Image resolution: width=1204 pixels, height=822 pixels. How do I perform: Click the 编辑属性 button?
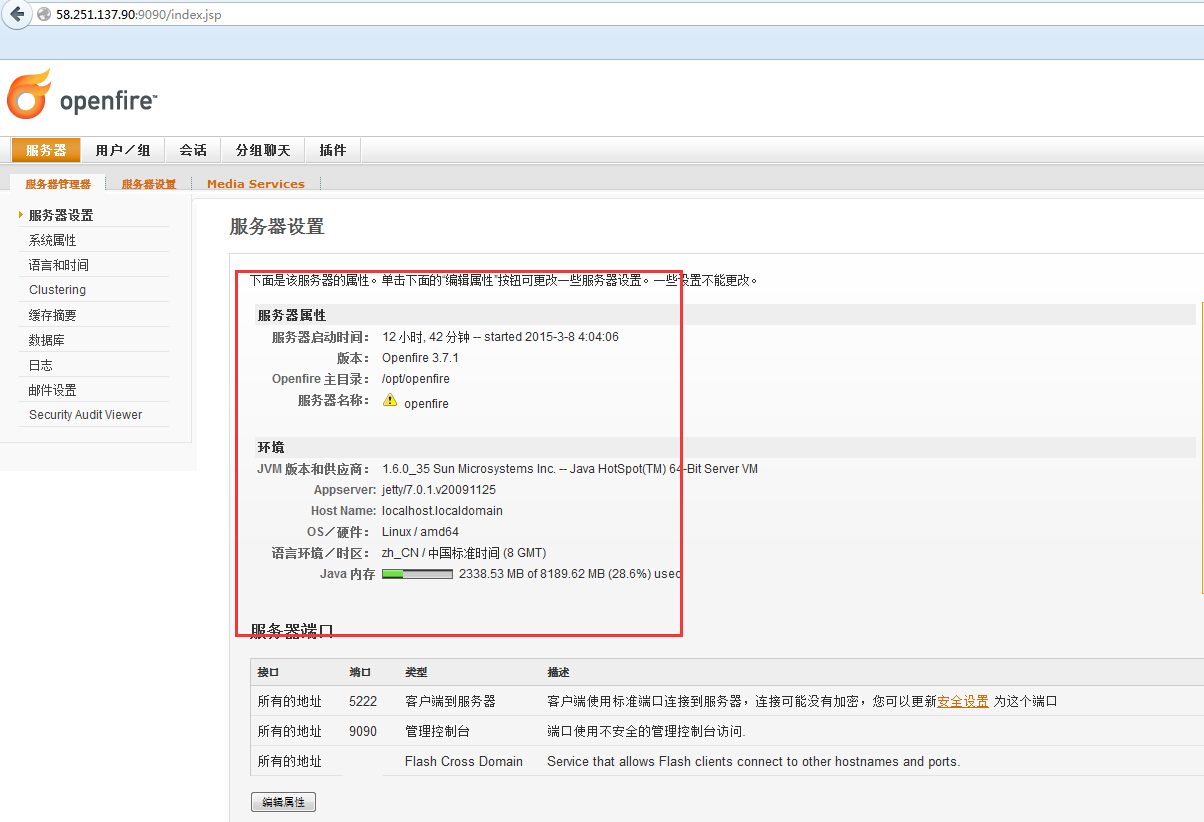coord(283,802)
